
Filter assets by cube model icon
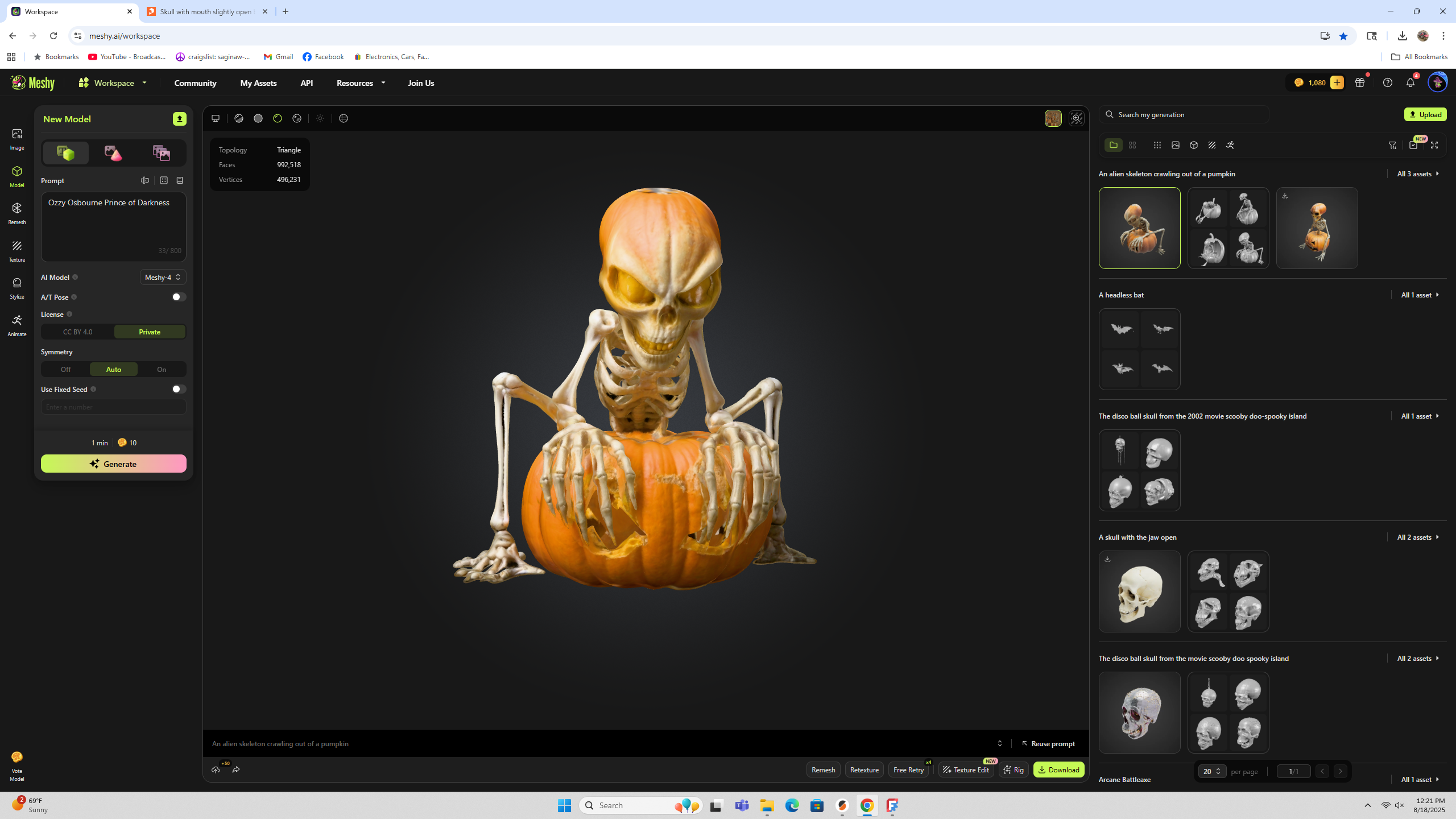[1194, 145]
